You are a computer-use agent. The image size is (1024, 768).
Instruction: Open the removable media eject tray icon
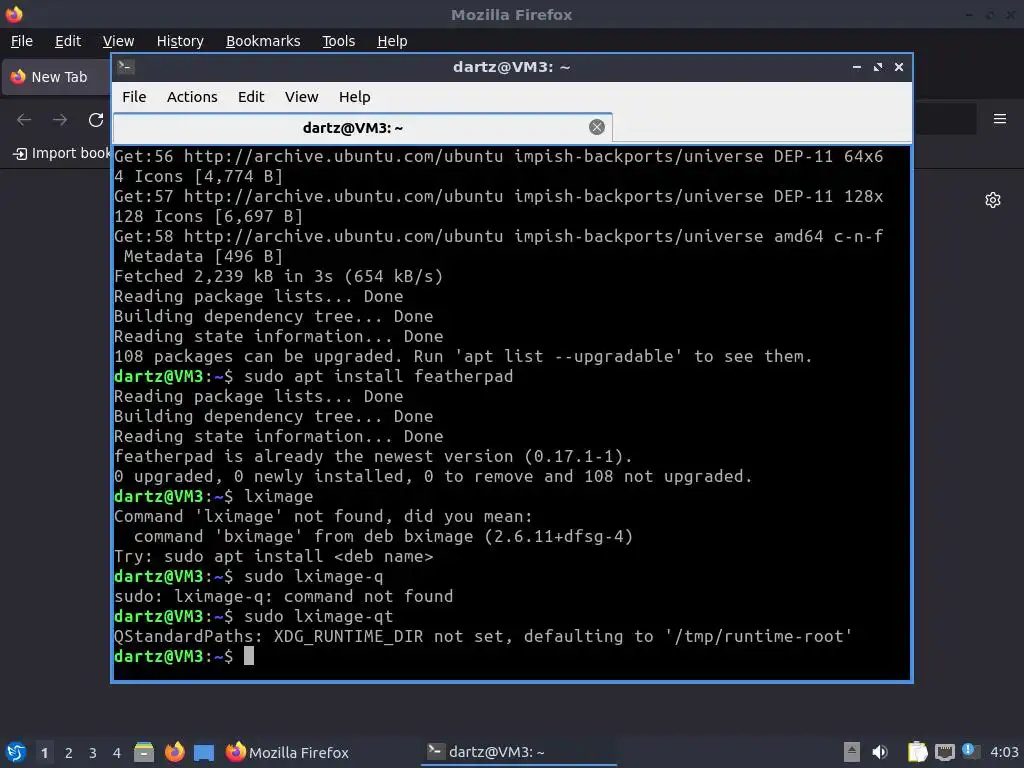pos(852,752)
